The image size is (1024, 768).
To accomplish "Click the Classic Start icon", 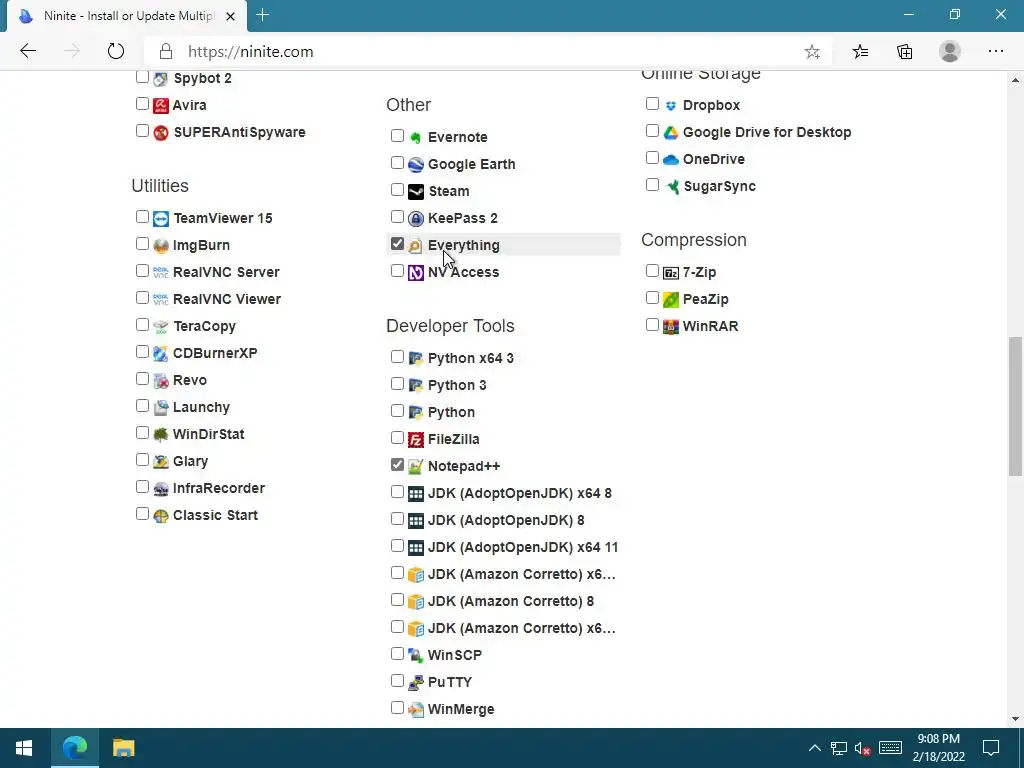I will [x=161, y=515].
